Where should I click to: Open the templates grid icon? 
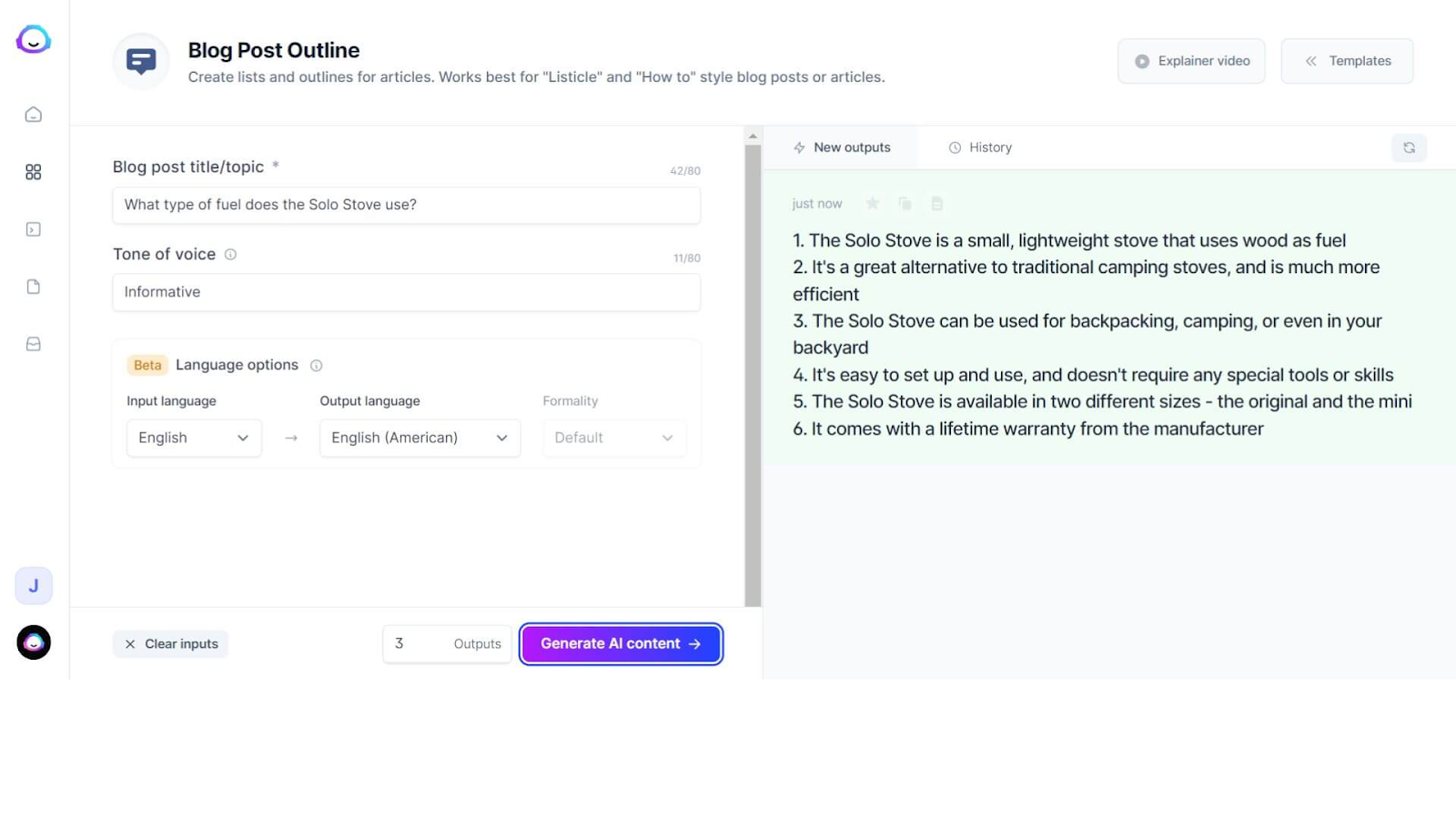pyautogui.click(x=34, y=172)
